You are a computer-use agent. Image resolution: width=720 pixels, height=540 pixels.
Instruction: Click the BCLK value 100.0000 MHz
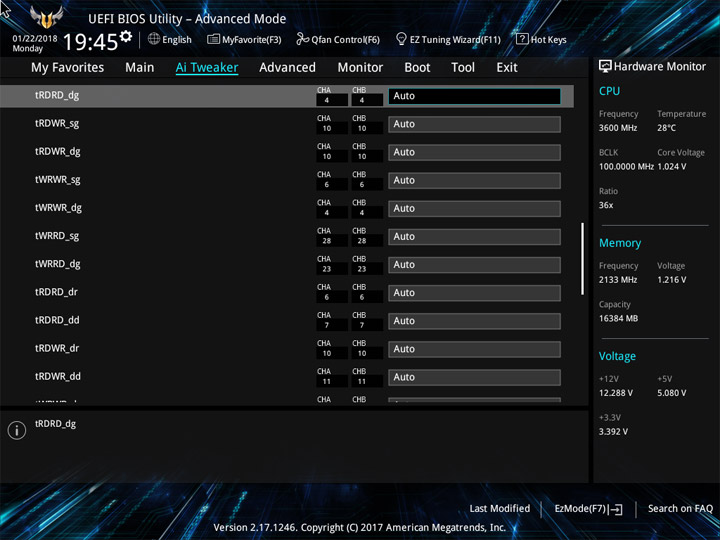pos(626,167)
